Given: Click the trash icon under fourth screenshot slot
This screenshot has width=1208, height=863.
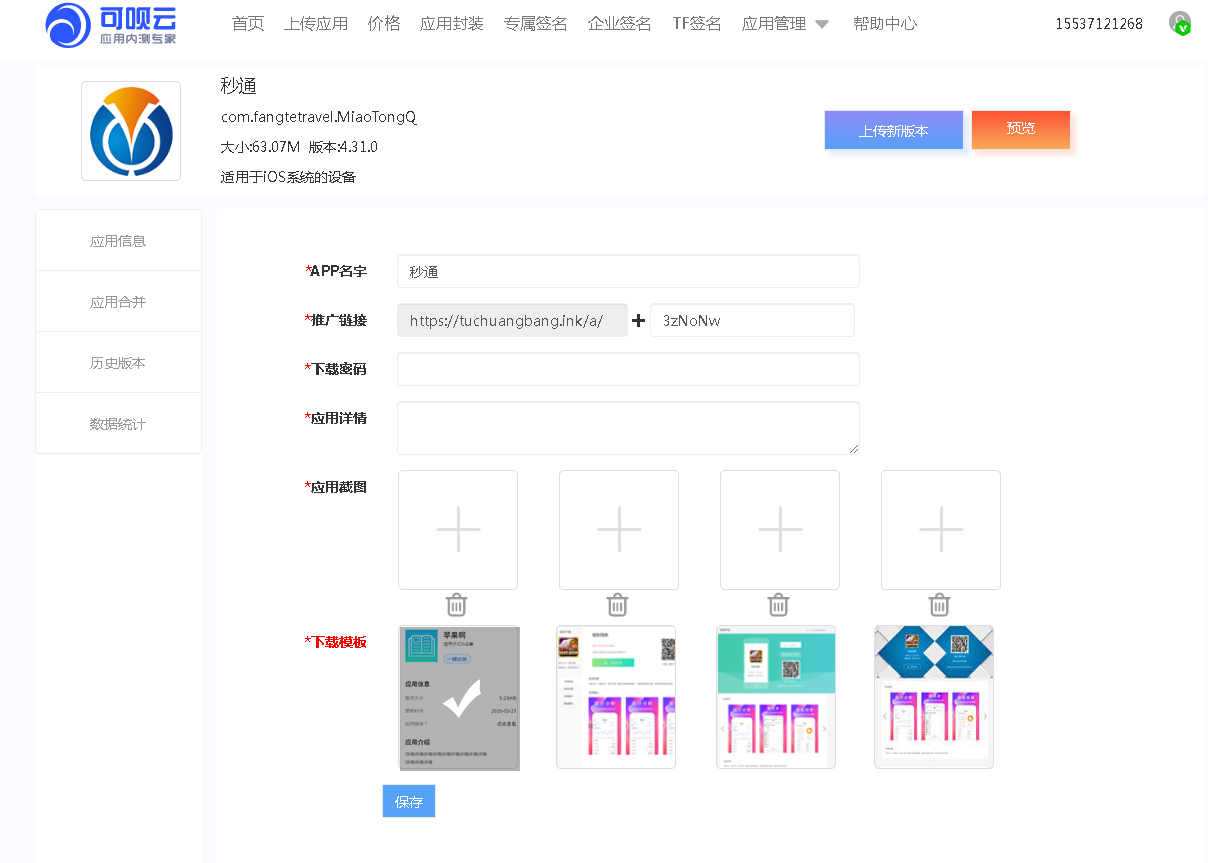Looking at the screenshot, I should pyautogui.click(x=938, y=604).
